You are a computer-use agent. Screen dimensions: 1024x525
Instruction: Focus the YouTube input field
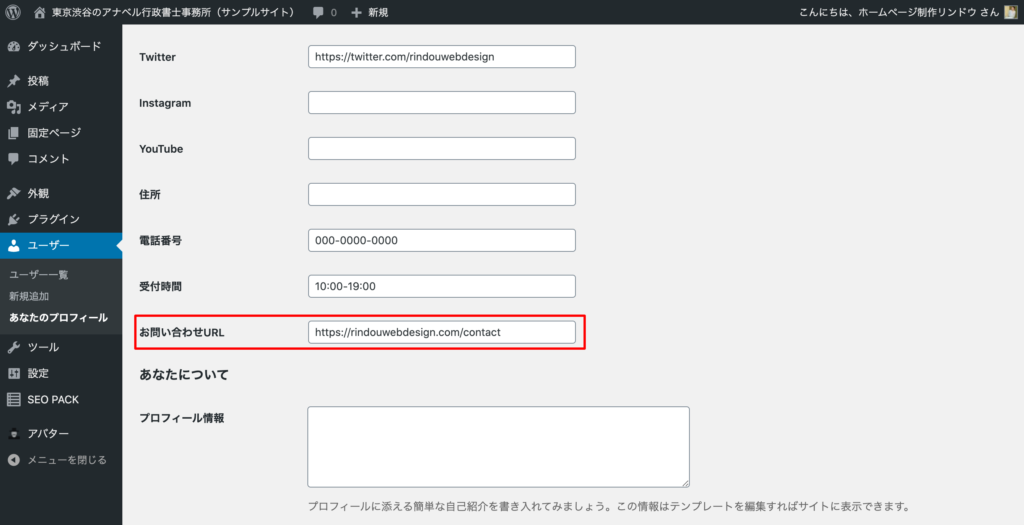click(x=442, y=148)
